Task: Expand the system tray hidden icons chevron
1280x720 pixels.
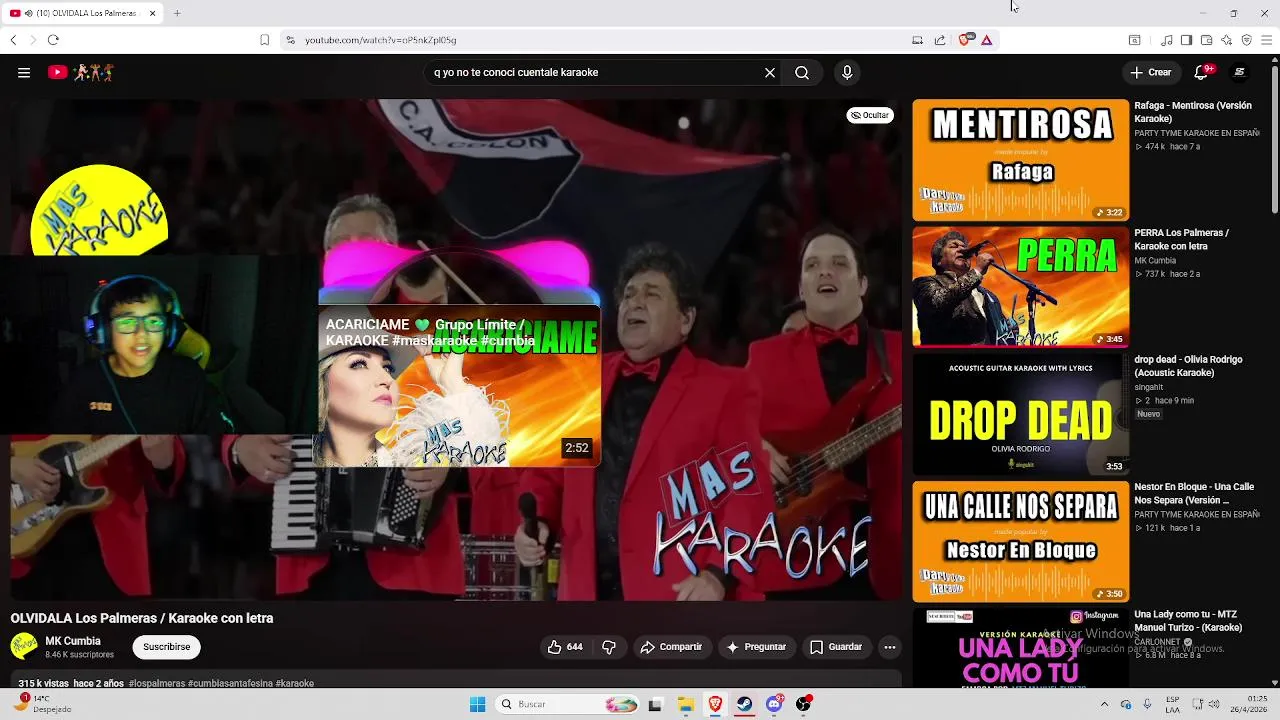Action: tap(1104, 704)
